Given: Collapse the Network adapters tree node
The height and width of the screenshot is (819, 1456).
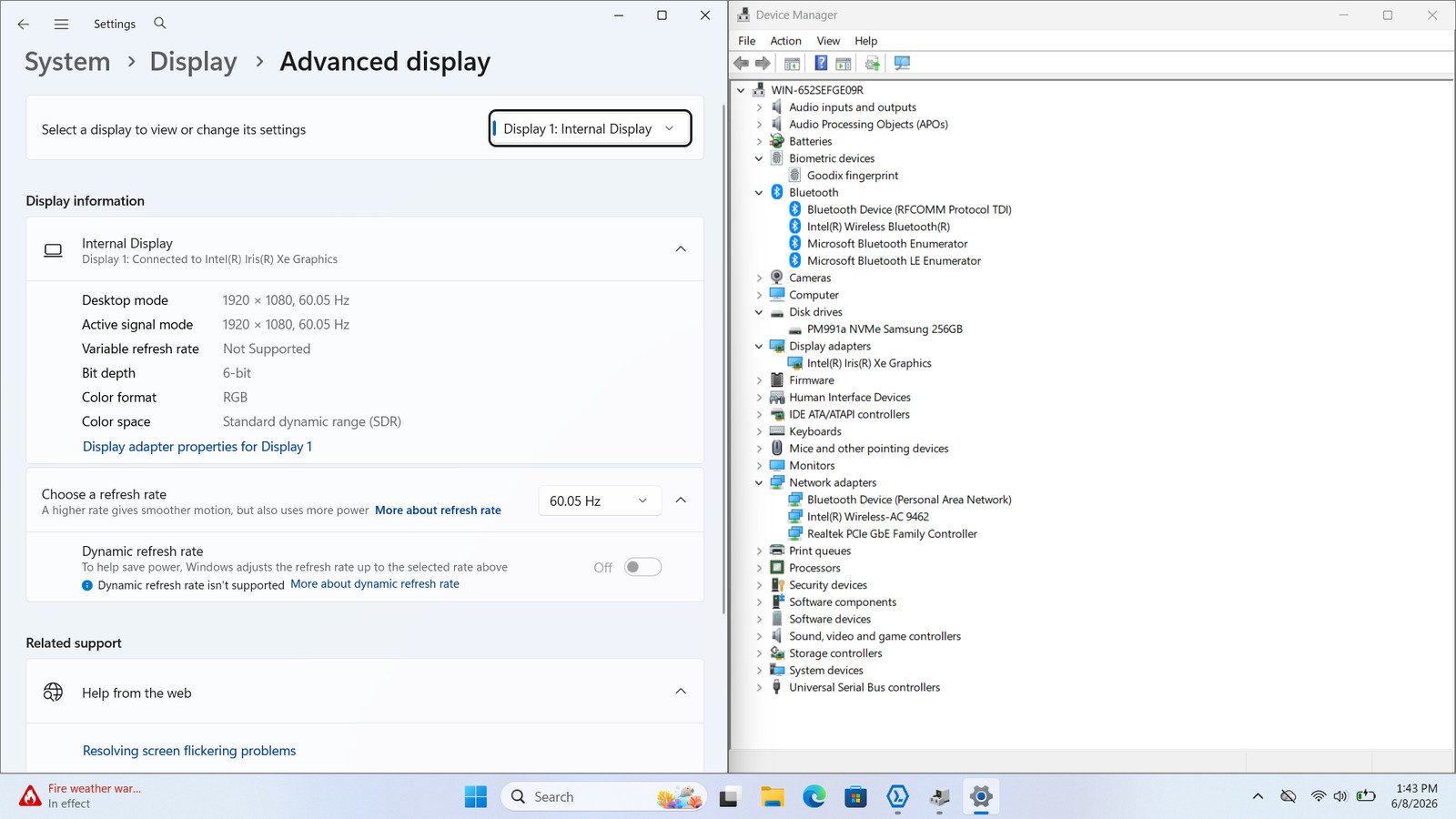Looking at the screenshot, I should (x=759, y=483).
